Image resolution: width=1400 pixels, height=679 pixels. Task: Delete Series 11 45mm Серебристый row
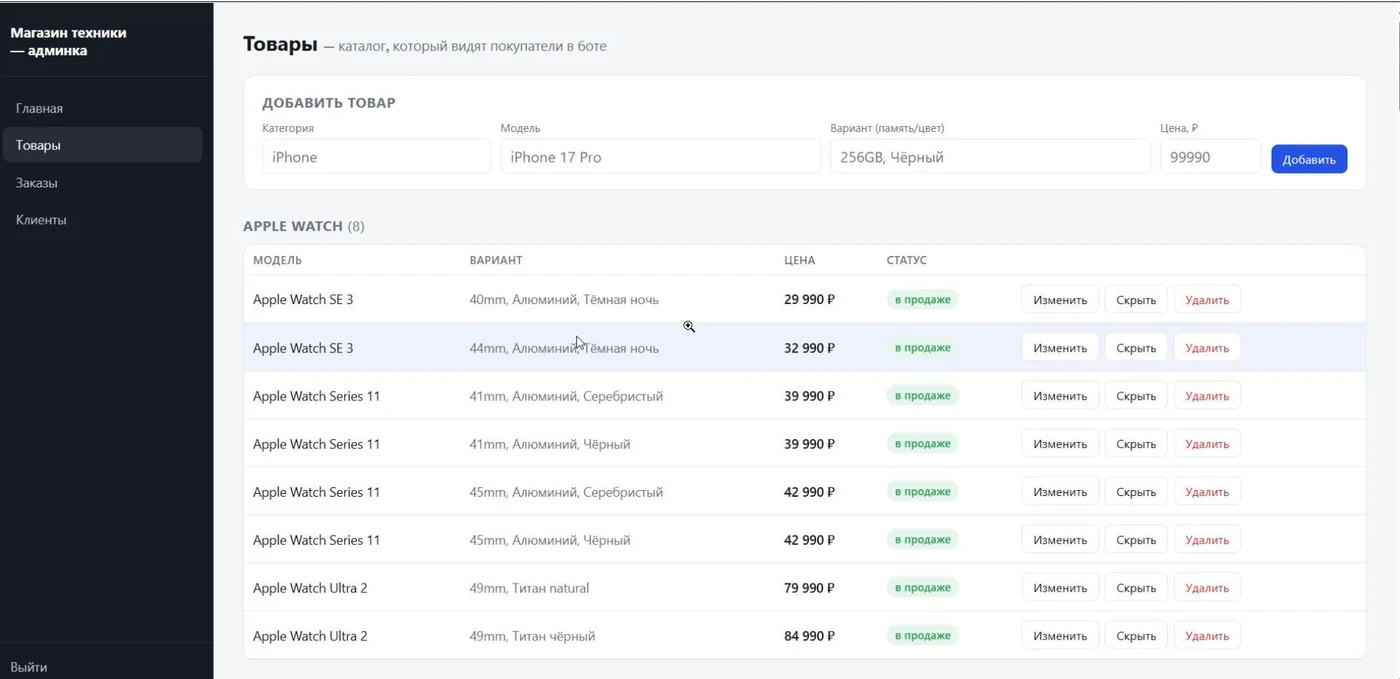click(x=1207, y=491)
